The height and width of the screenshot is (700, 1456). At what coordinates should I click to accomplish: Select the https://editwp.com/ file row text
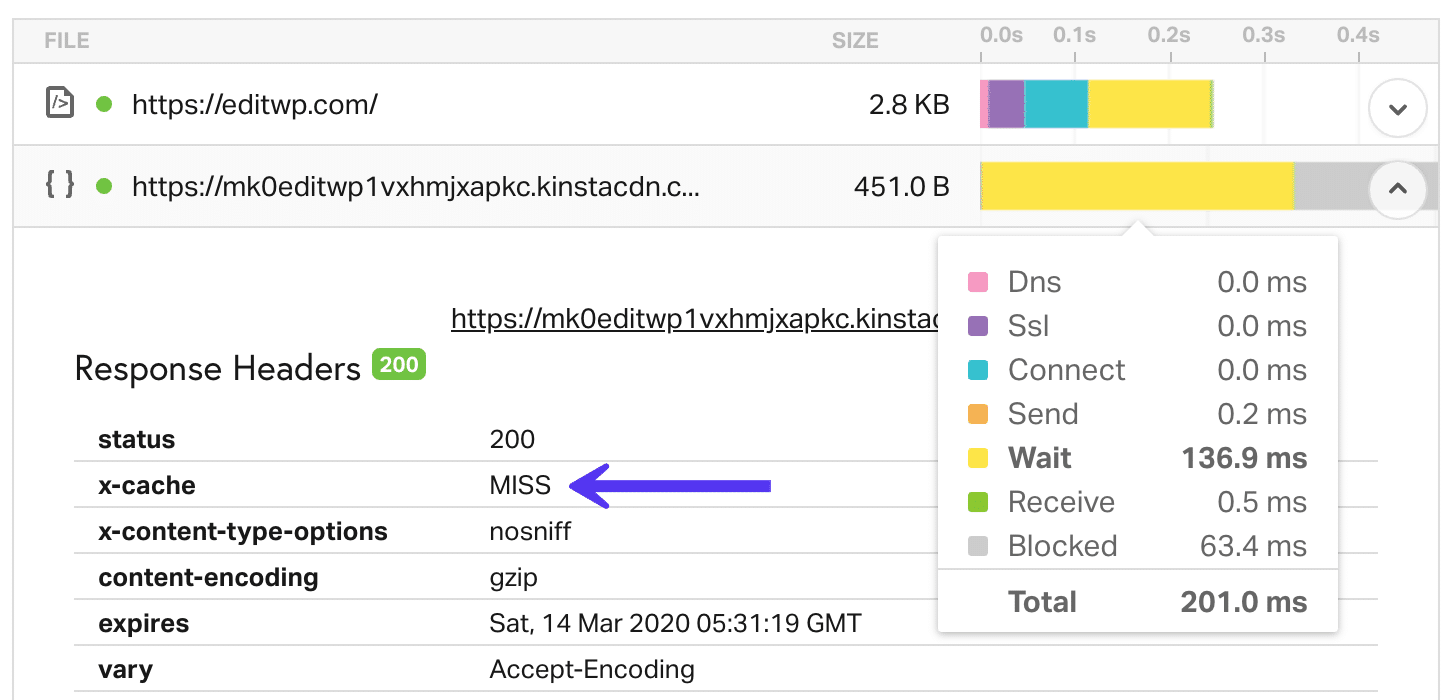click(x=254, y=104)
